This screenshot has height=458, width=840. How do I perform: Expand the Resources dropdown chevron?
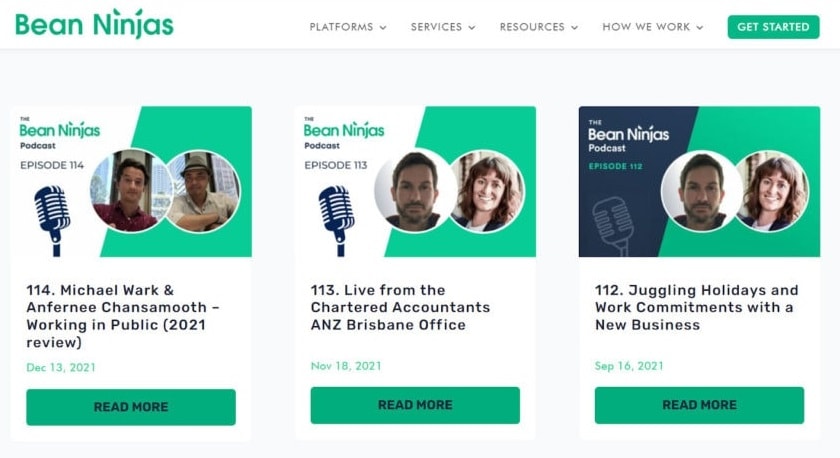pos(575,28)
